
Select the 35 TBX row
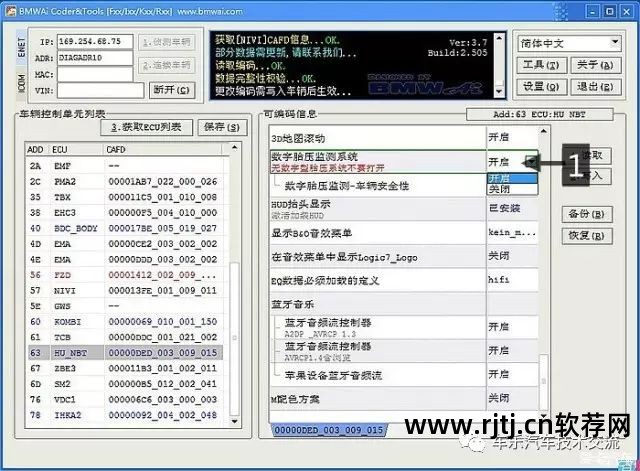pos(126,197)
